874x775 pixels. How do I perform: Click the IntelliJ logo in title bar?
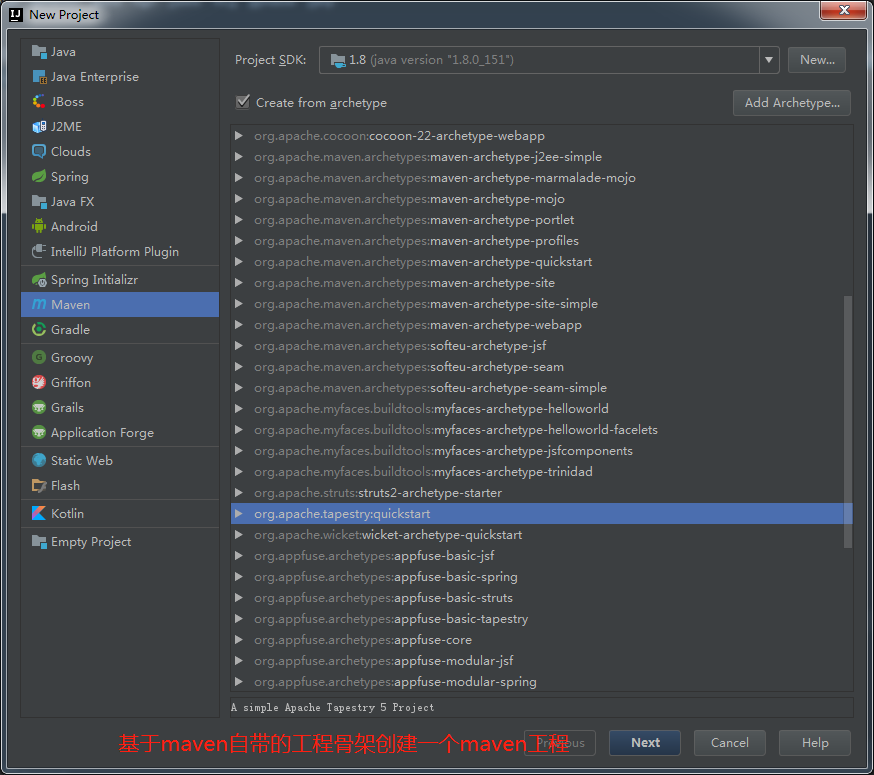click(16, 14)
